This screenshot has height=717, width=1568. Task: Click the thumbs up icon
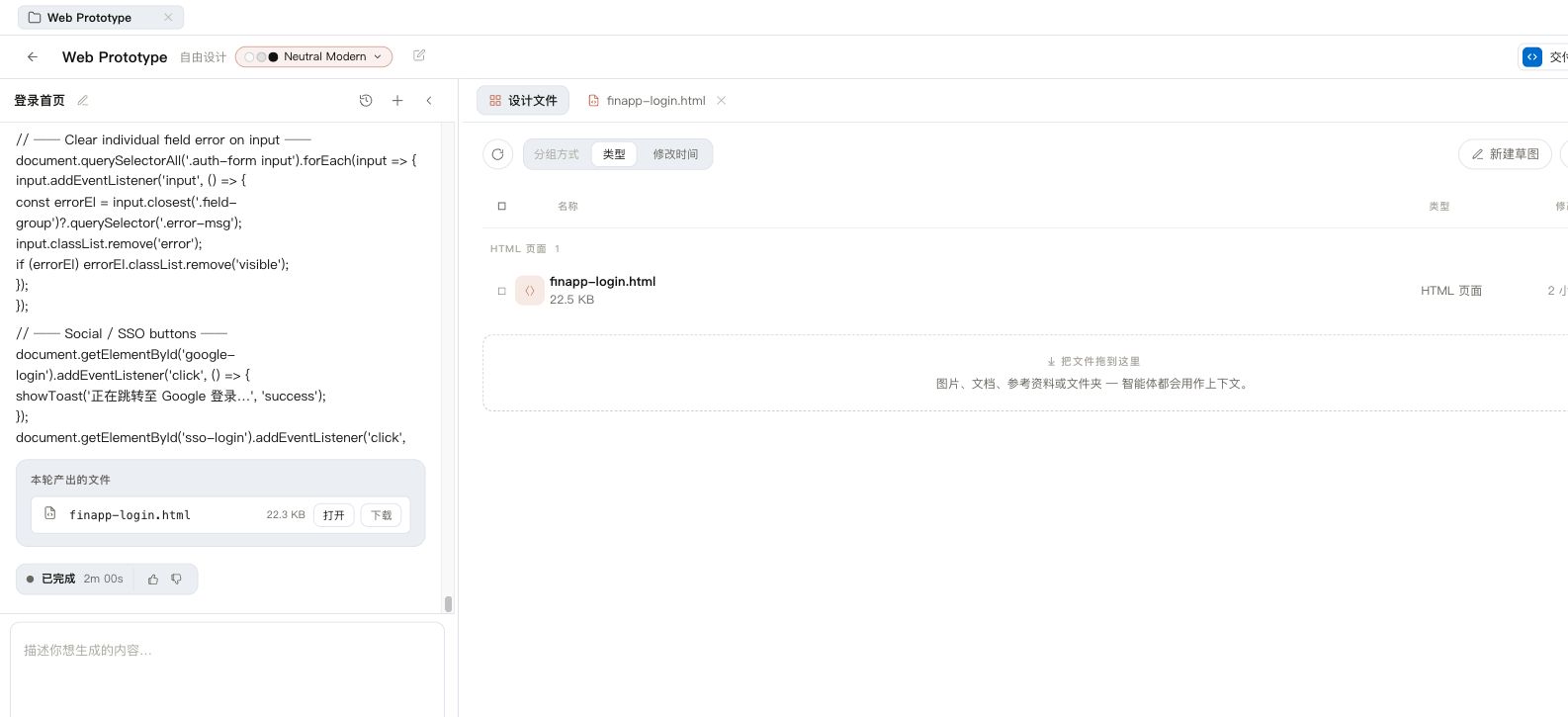153,580
